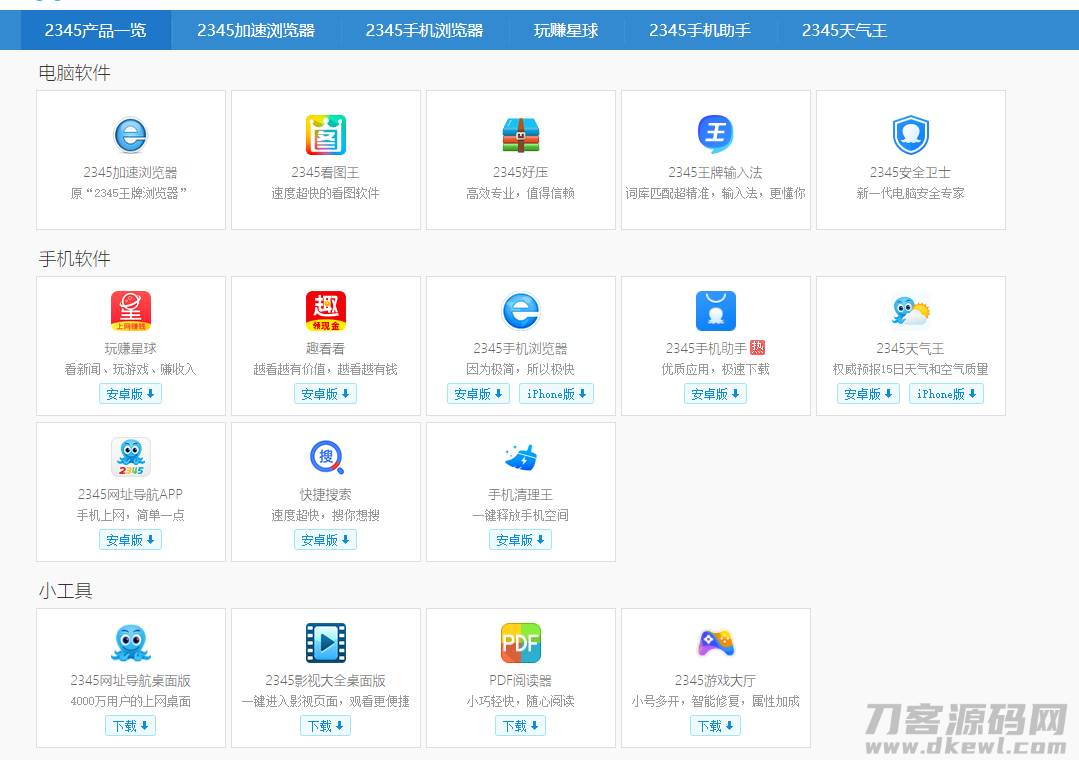1079x760 pixels.
Task: Open the 2345天气王 tab
Action: pyautogui.click(x=844, y=30)
